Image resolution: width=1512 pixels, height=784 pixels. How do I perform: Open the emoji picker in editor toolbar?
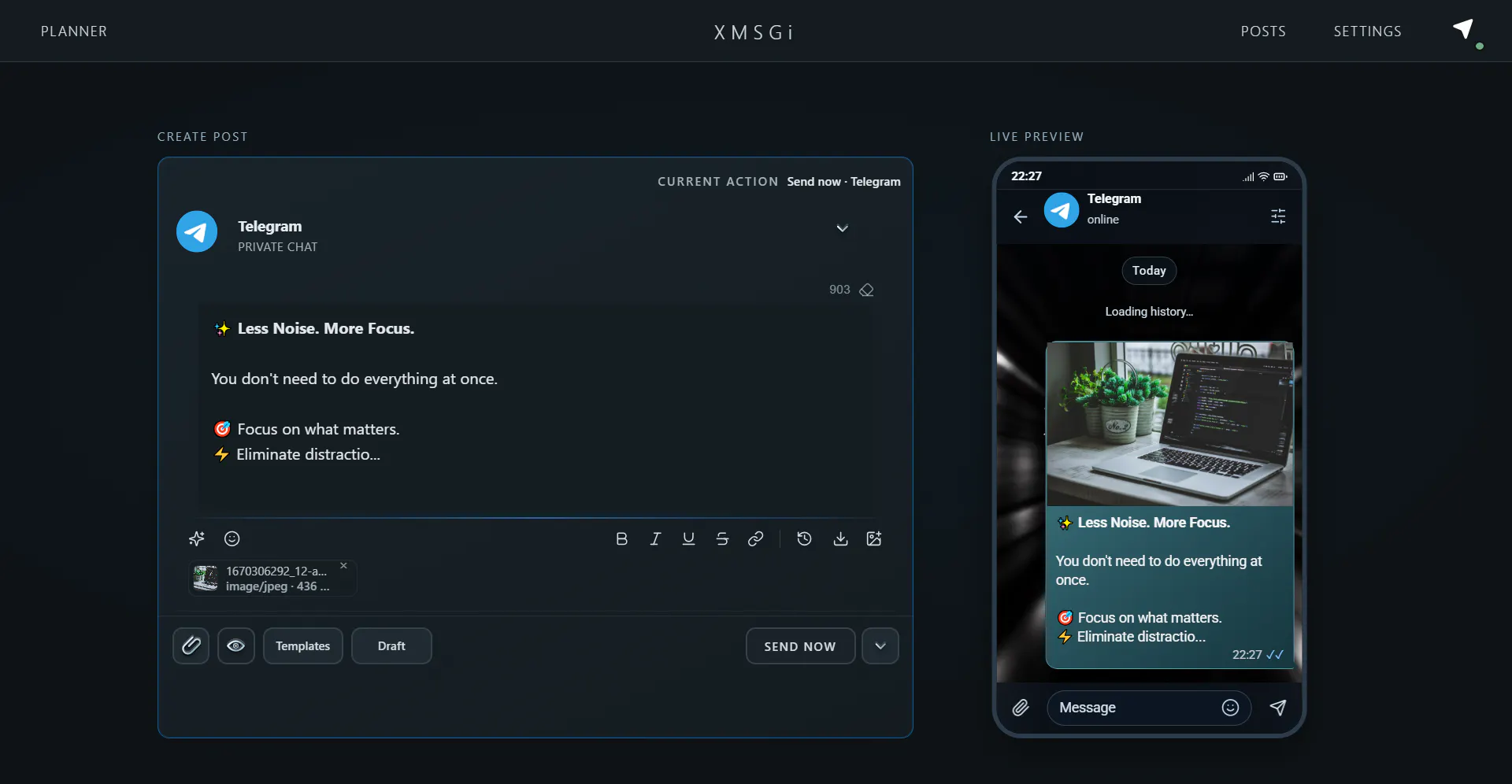tap(232, 538)
